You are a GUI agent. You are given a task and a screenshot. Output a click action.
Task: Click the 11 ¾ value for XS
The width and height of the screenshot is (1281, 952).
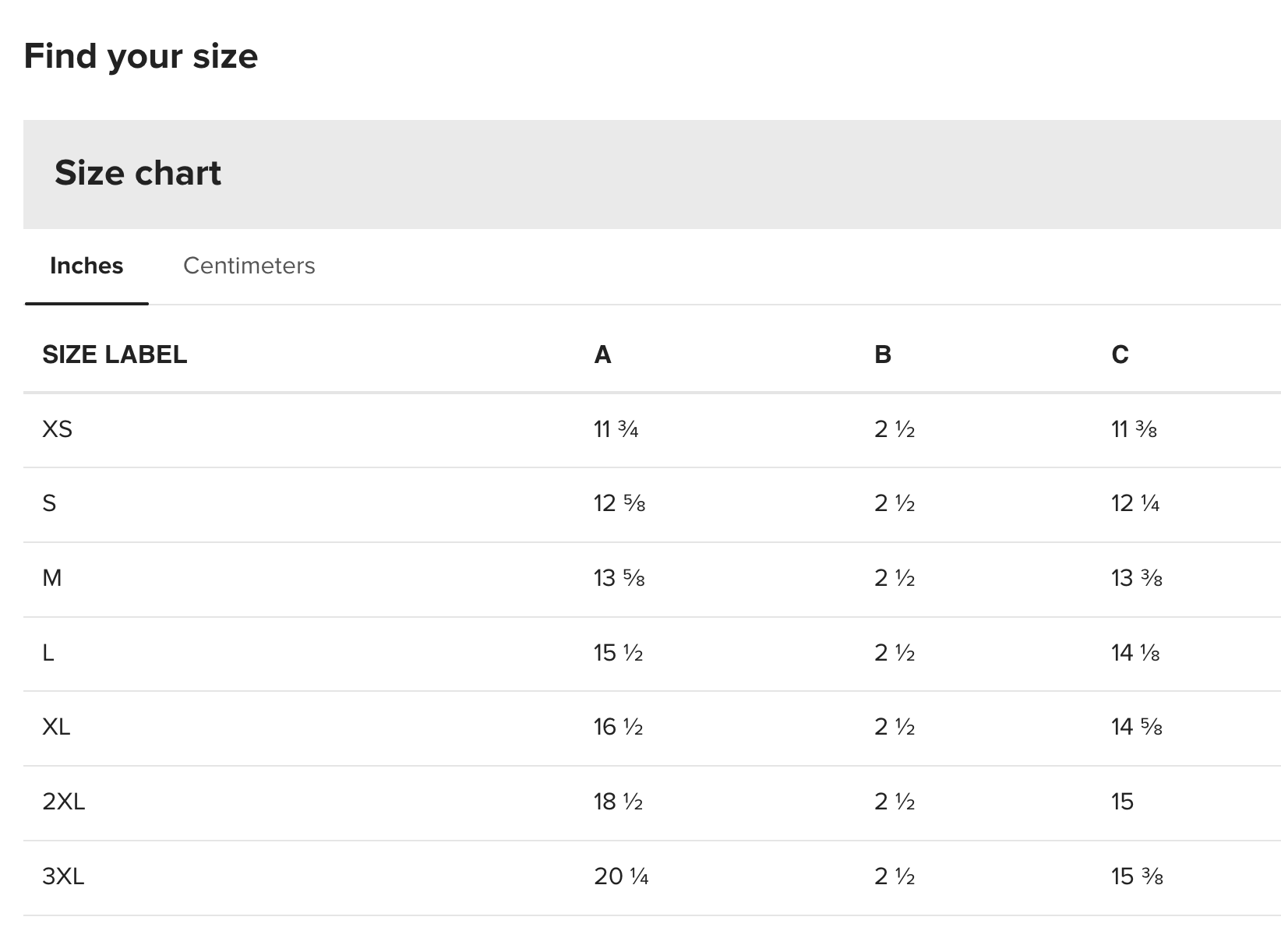(616, 429)
